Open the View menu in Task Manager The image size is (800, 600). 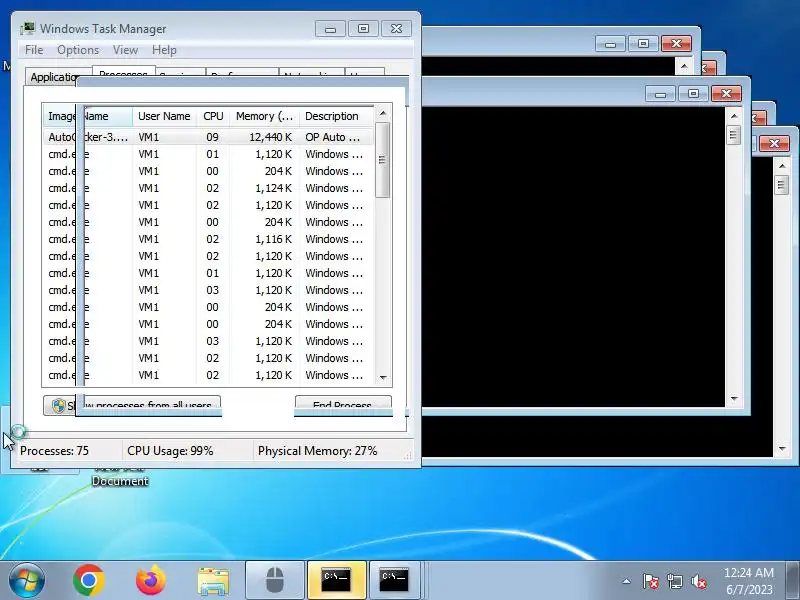[126, 50]
